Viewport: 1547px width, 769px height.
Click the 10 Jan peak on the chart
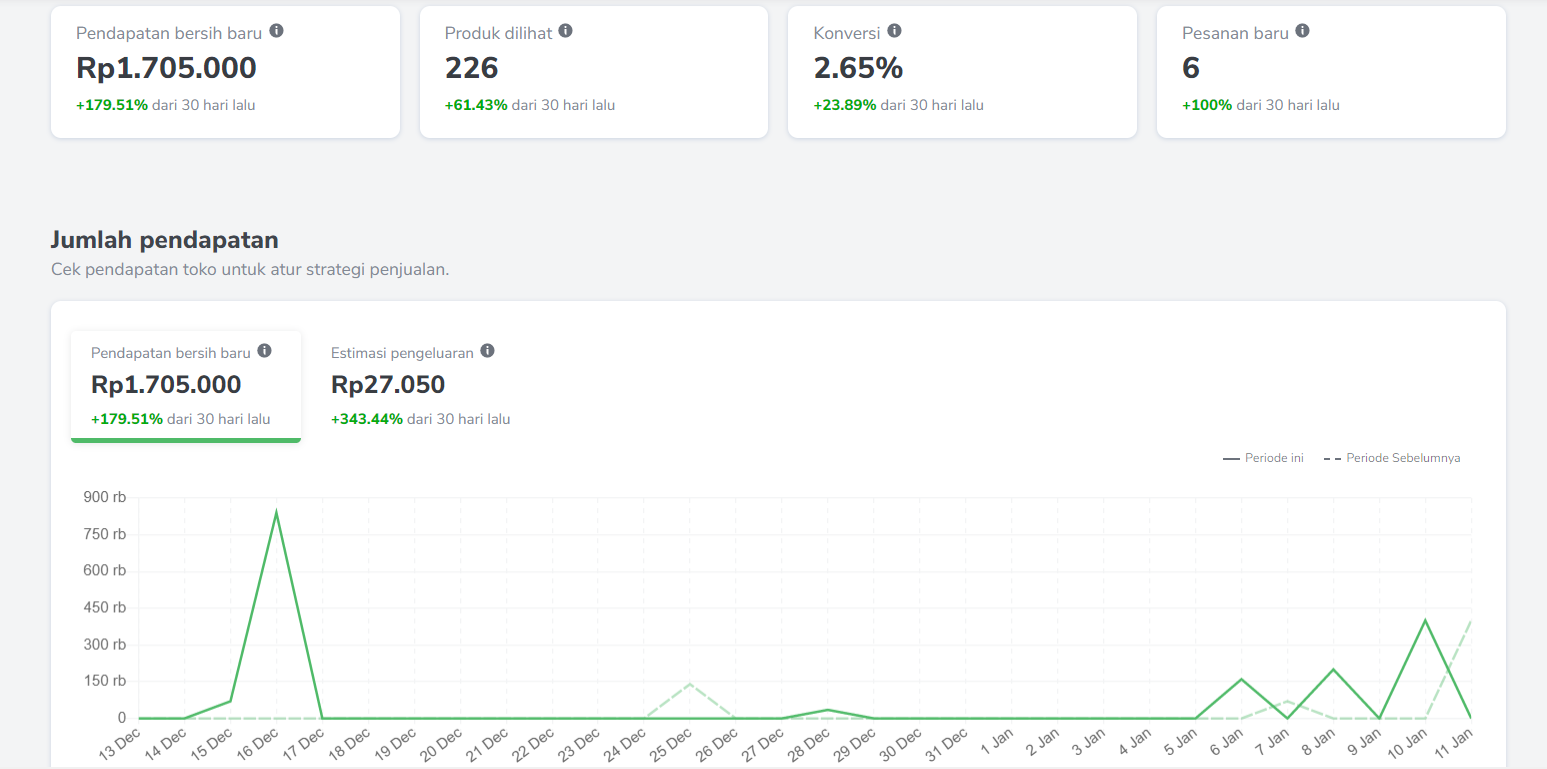coord(1425,620)
